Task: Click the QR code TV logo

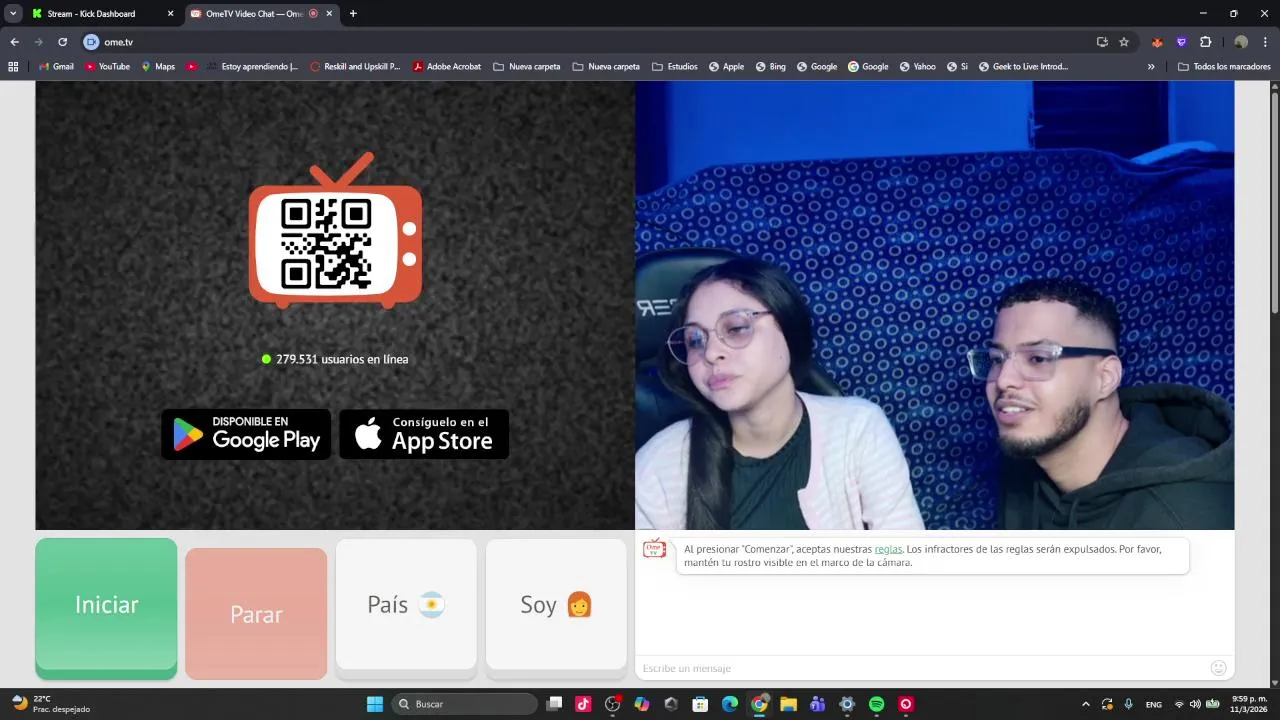Action: [x=335, y=230]
